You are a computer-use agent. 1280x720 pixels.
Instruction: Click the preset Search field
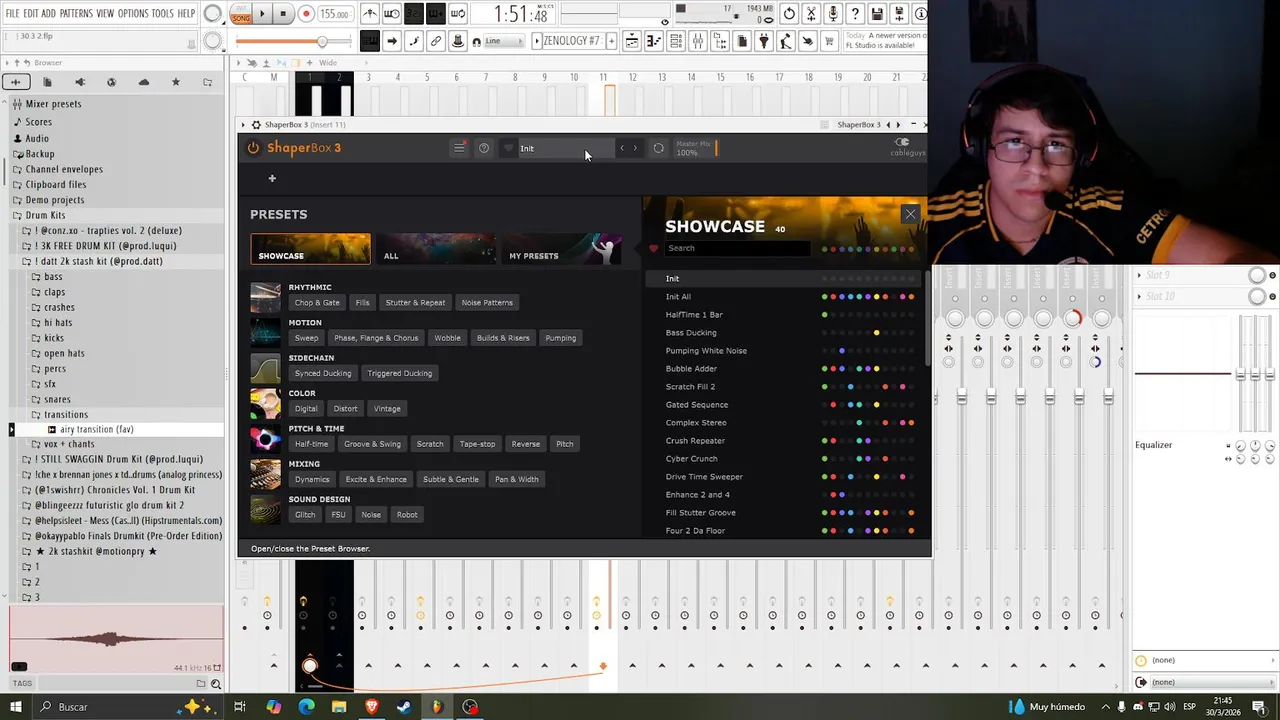click(740, 248)
